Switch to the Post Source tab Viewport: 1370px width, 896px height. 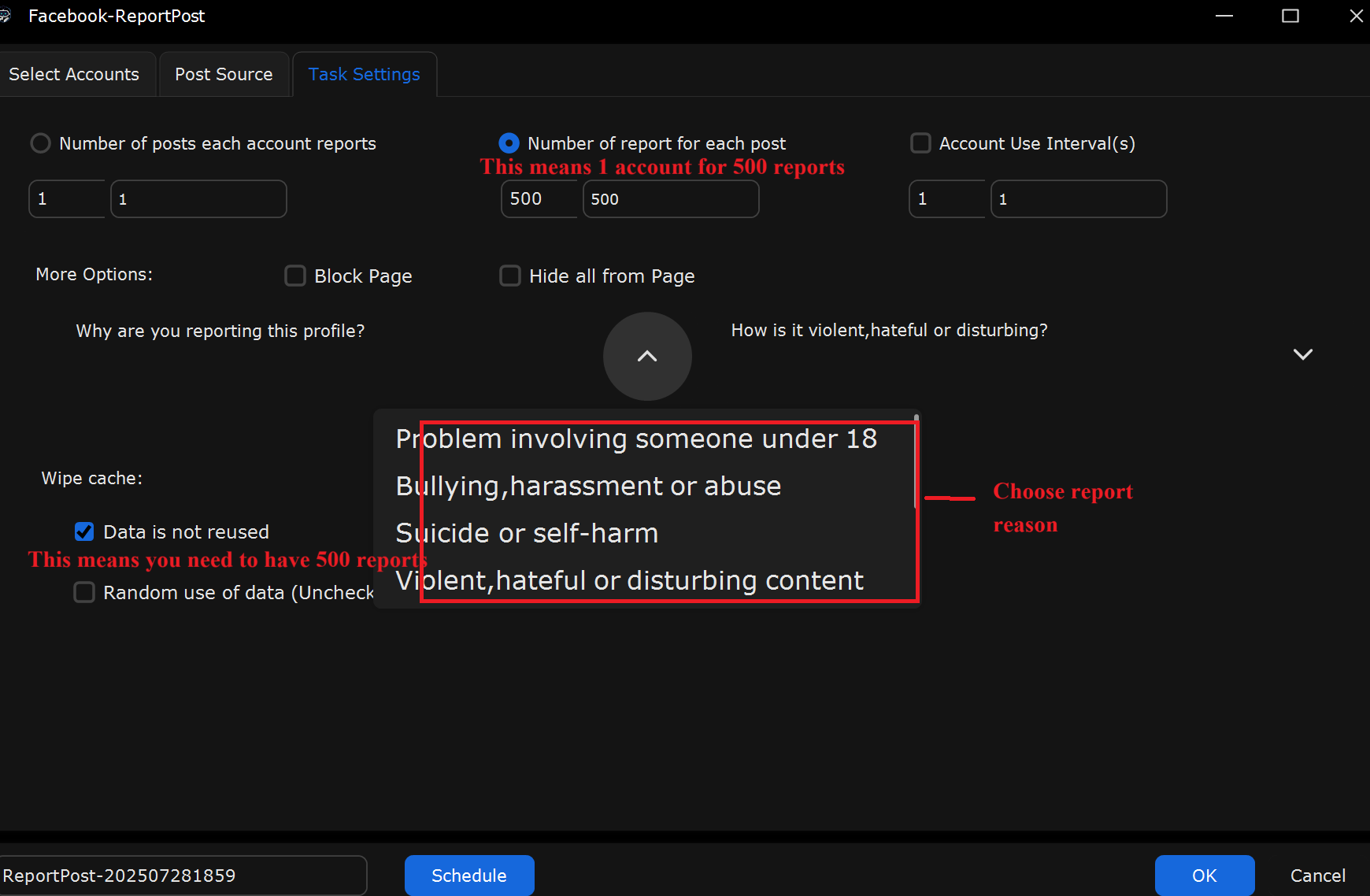pyautogui.click(x=224, y=74)
